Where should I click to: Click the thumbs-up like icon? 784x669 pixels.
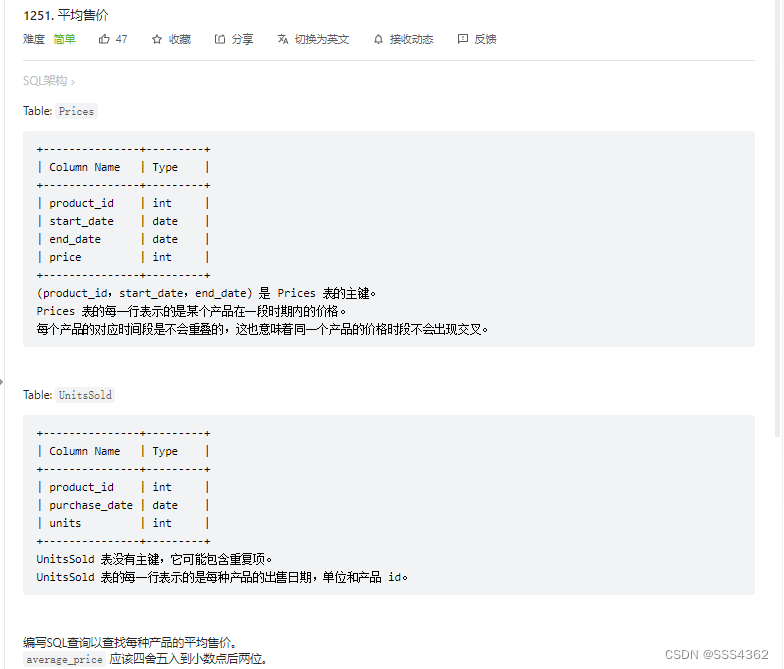pyautogui.click(x=104, y=39)
